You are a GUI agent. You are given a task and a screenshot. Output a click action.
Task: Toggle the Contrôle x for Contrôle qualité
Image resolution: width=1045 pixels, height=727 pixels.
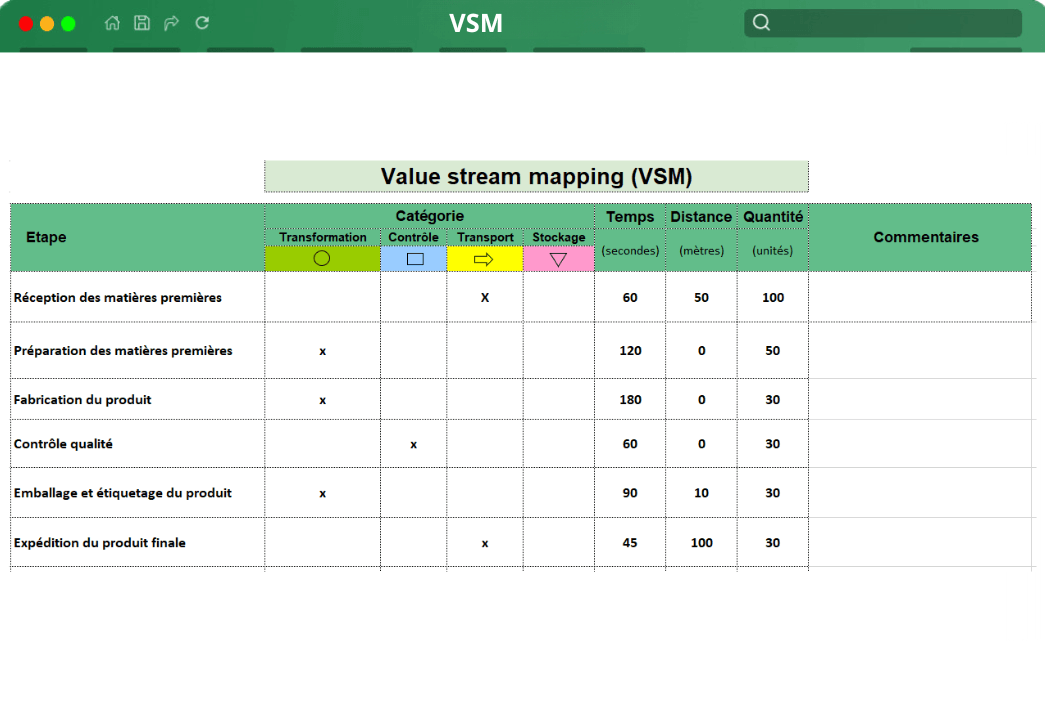[413, 443]
